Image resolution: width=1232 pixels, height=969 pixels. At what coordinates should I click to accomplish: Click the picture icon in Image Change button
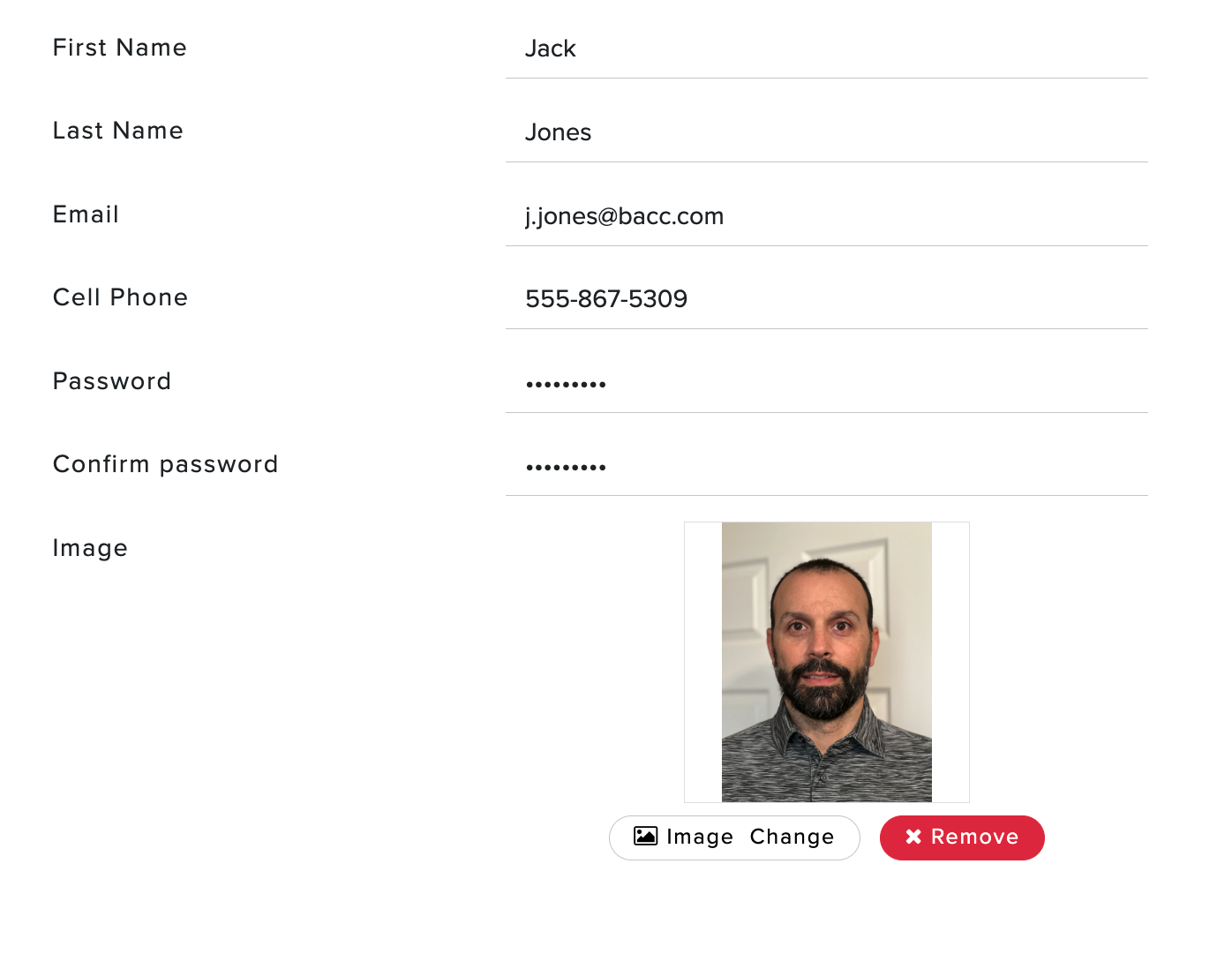645,836
